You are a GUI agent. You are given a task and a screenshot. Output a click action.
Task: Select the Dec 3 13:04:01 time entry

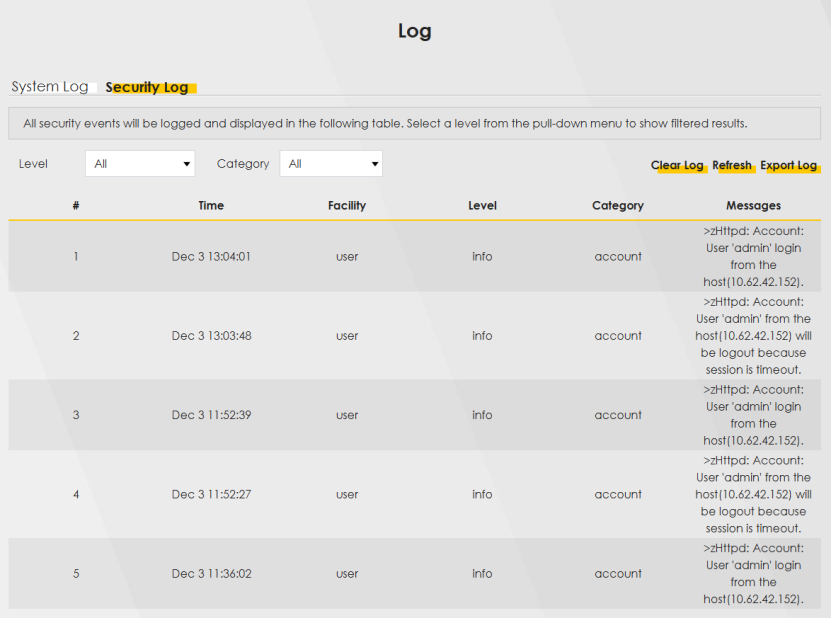(x=211, y=256)
